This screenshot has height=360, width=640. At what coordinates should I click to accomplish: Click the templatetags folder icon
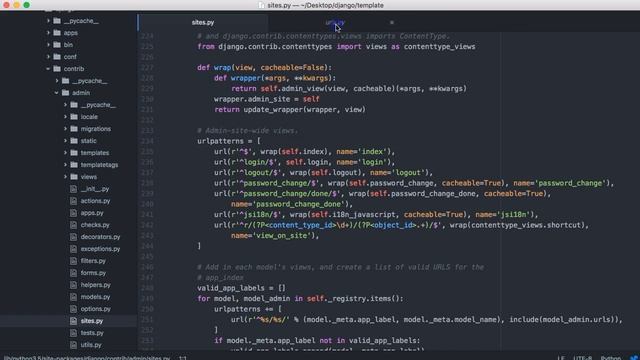point(74,164)
